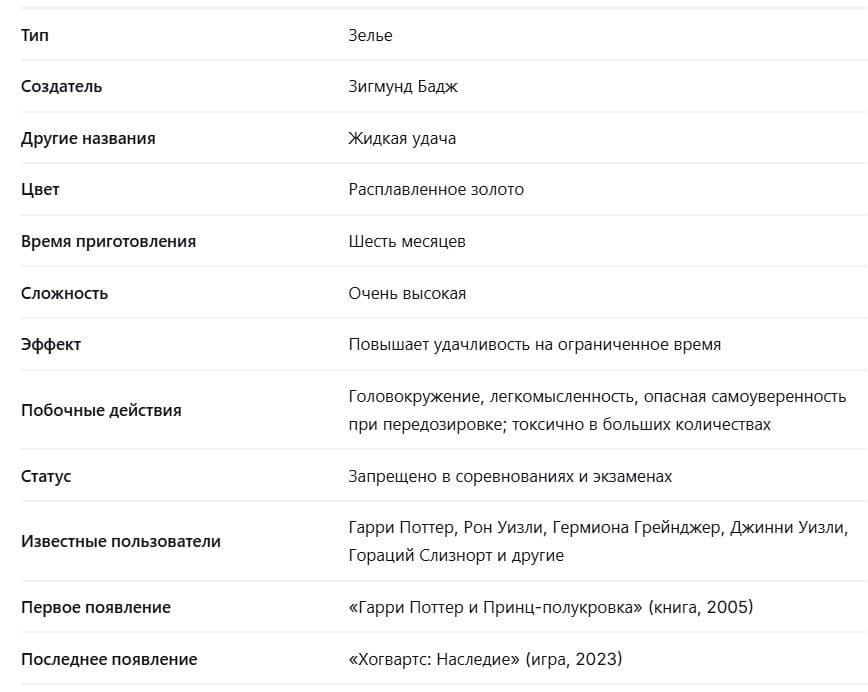Click the 'Цвет' row label
The image size is (868, 692).
(40, 189)
